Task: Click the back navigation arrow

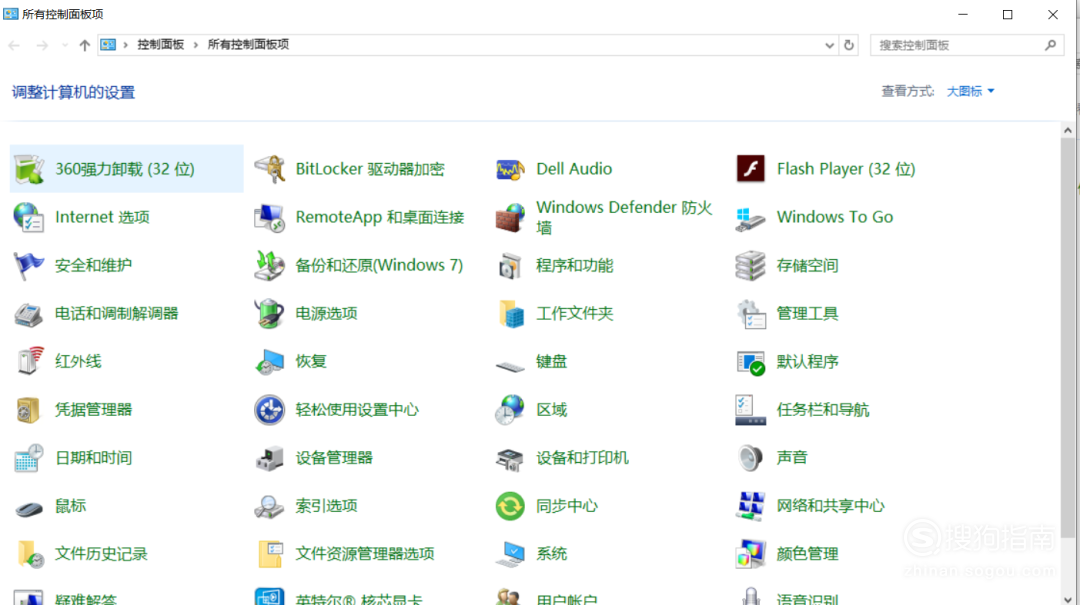Action: pyautogui.click(x=14, y=45)
